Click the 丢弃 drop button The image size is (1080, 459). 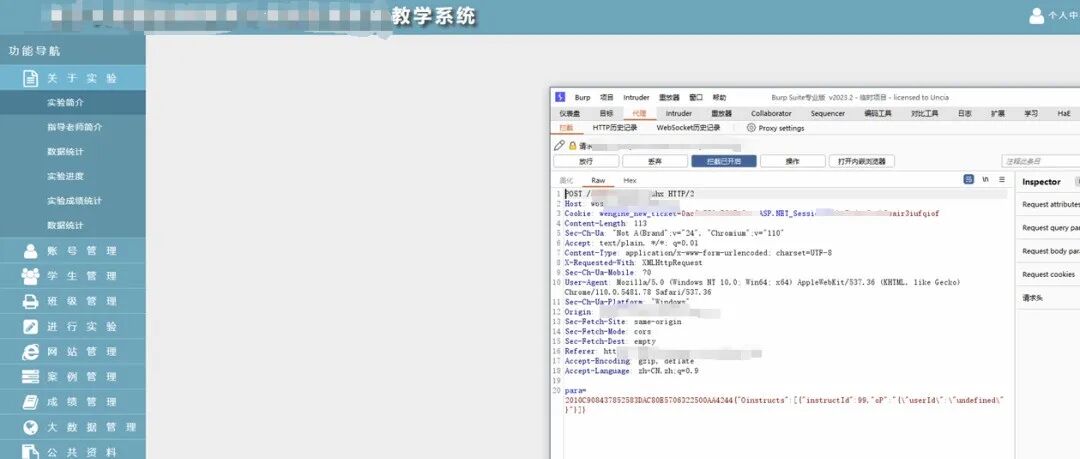654,161
